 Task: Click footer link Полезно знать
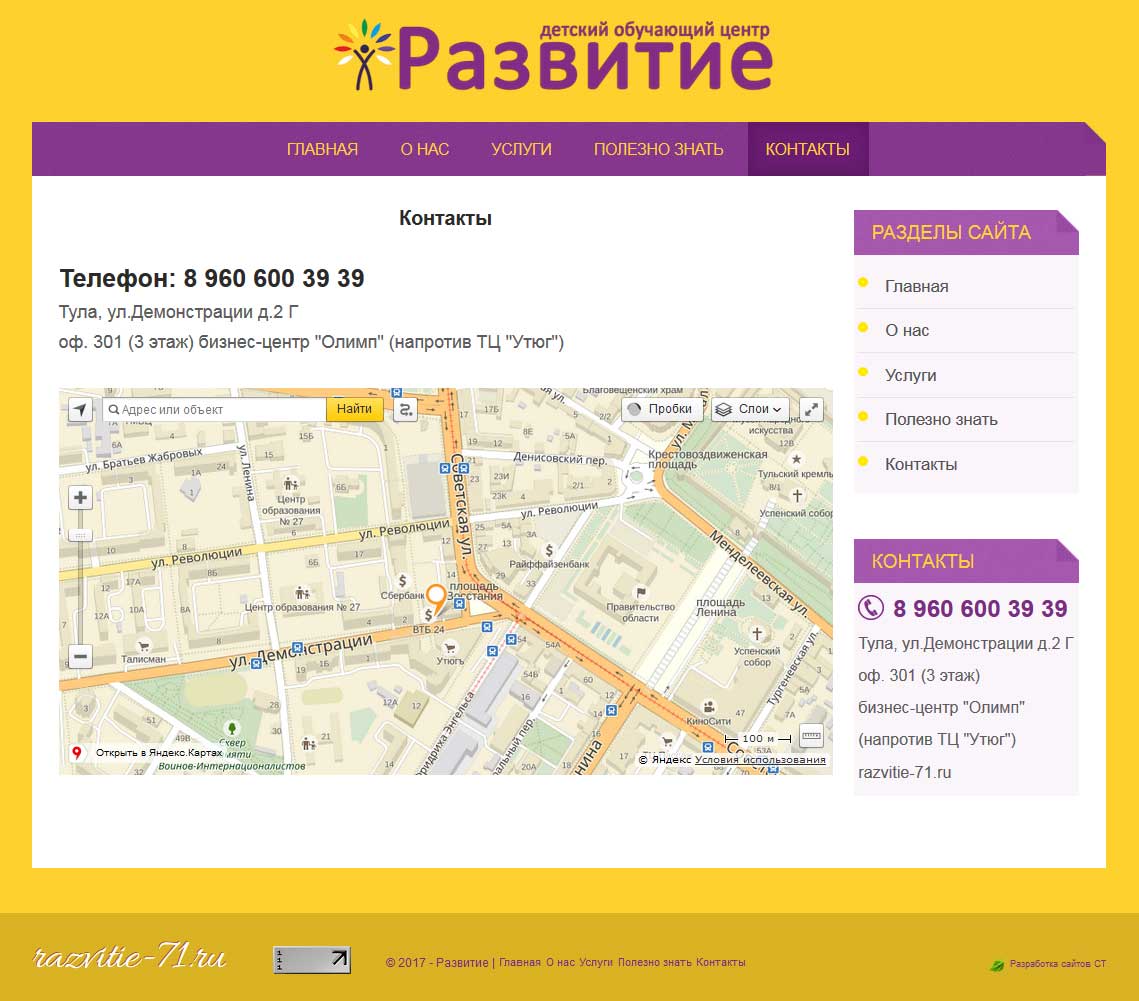click(x=654, y=962)
